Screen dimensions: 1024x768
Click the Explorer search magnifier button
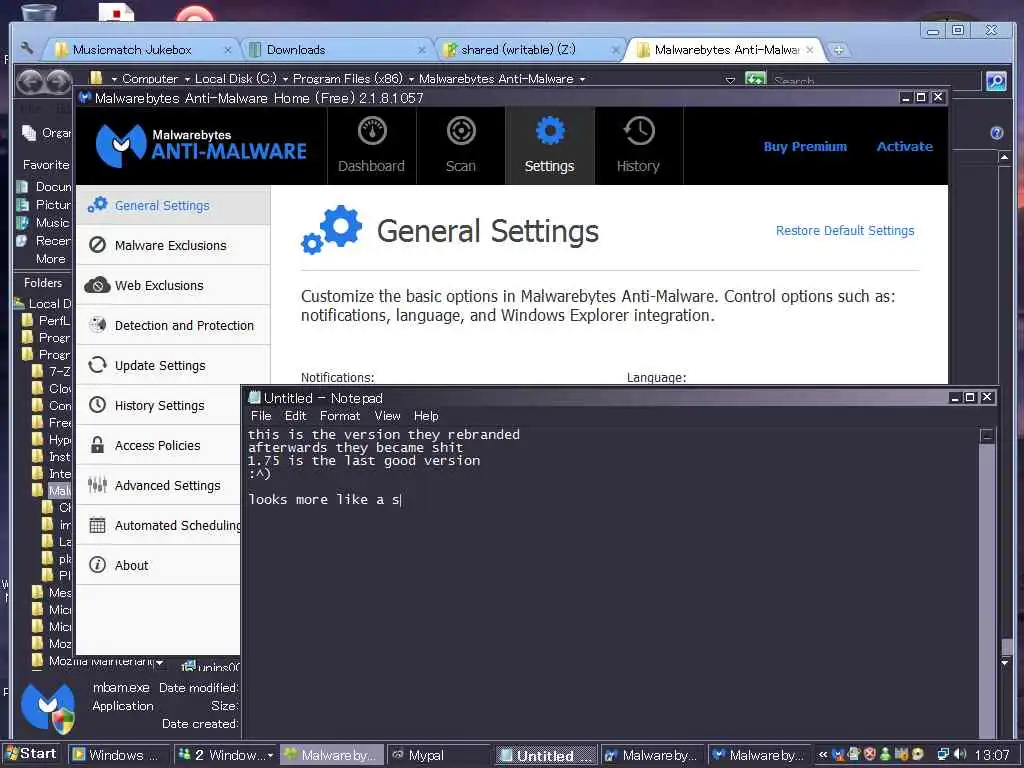click(x=996, y=81)
